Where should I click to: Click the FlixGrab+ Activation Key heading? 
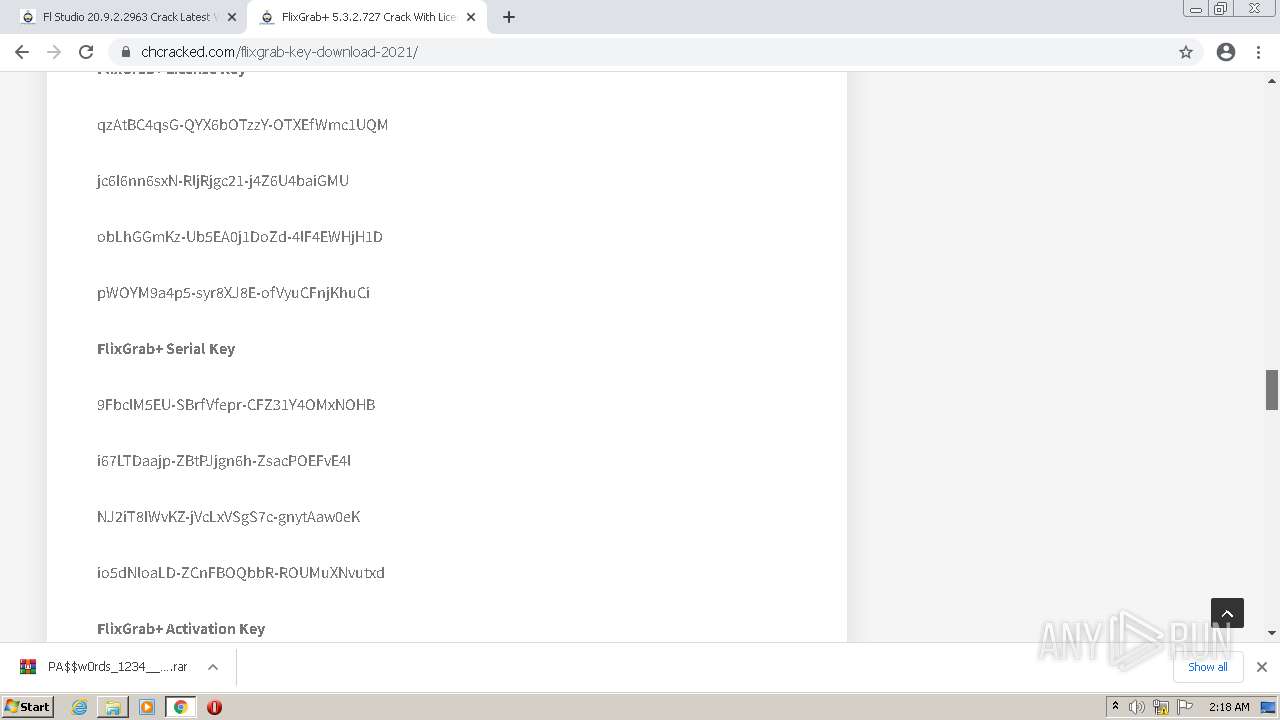(181, 629)
